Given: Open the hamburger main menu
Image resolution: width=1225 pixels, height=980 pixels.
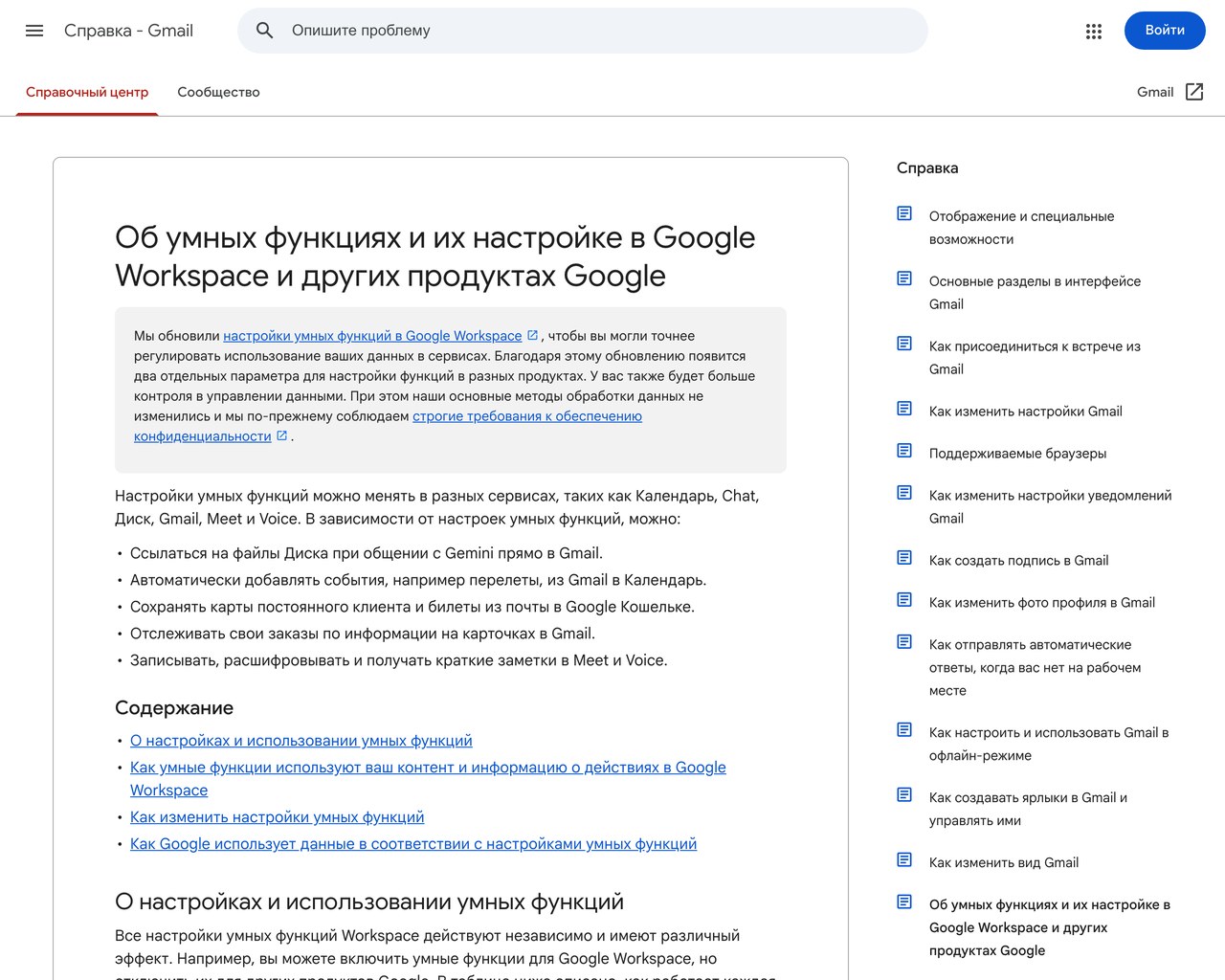Looking at the screenshot, I should click(34, 31).
